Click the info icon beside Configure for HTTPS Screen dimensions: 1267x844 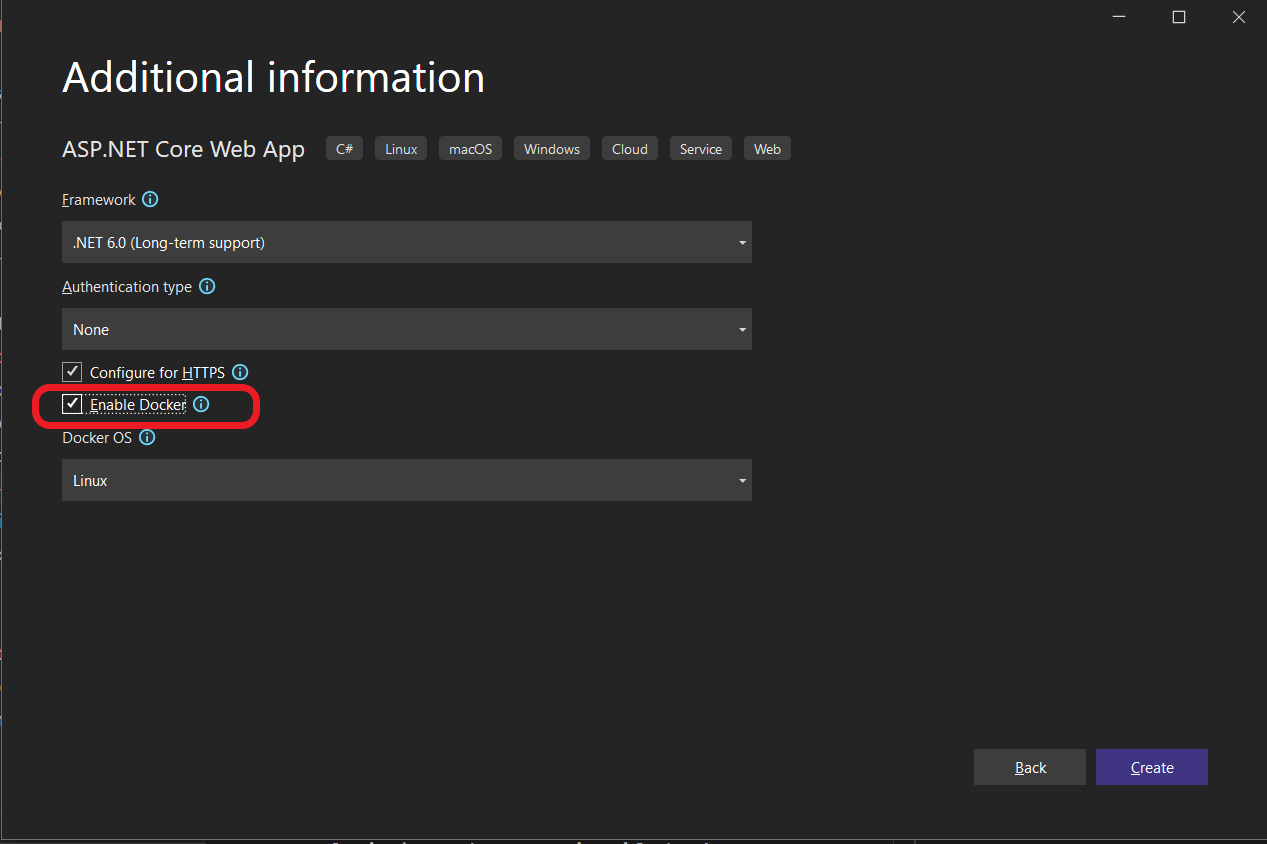[239, 371]
